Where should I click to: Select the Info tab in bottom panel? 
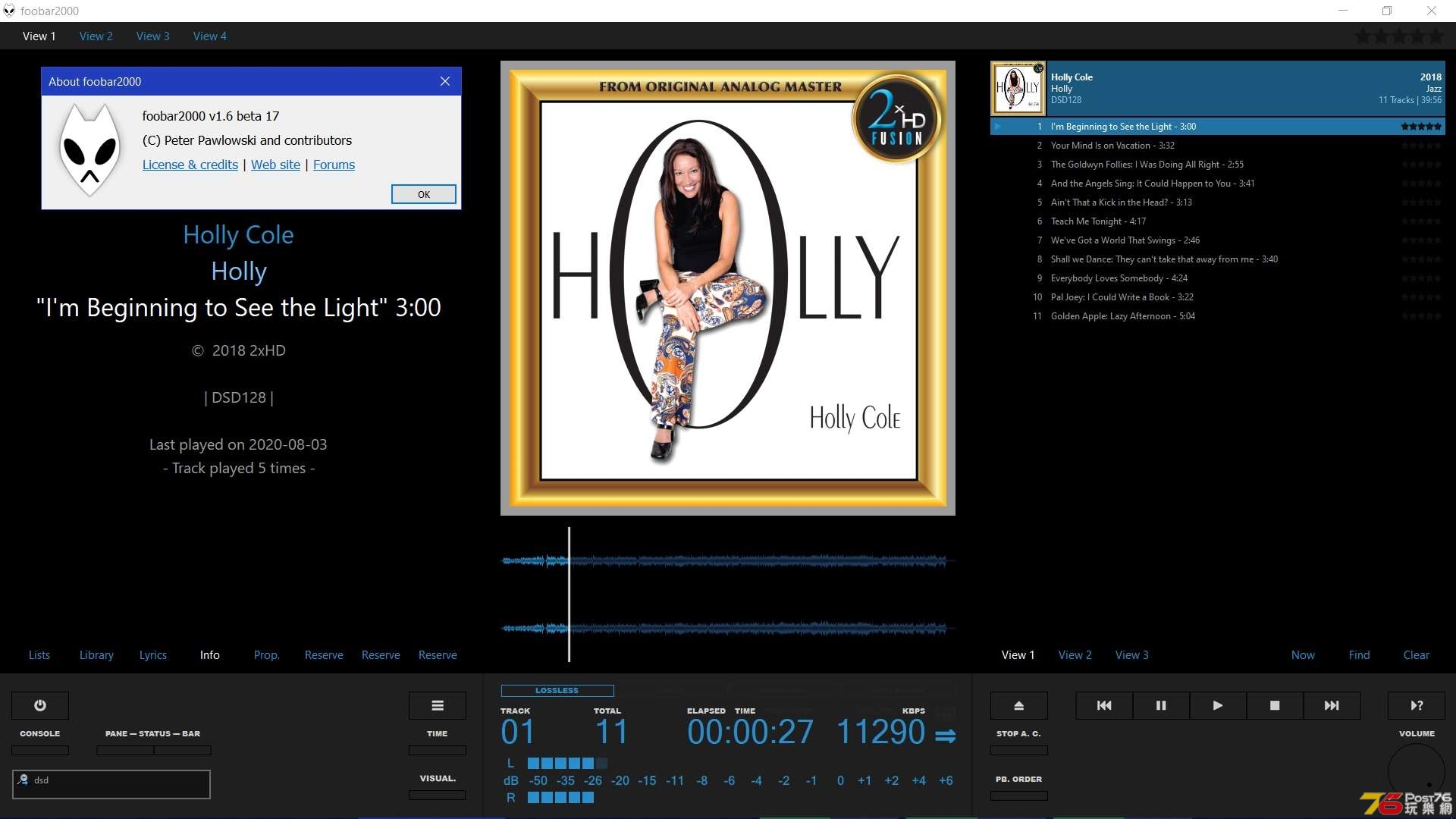(x=209, y=655)
